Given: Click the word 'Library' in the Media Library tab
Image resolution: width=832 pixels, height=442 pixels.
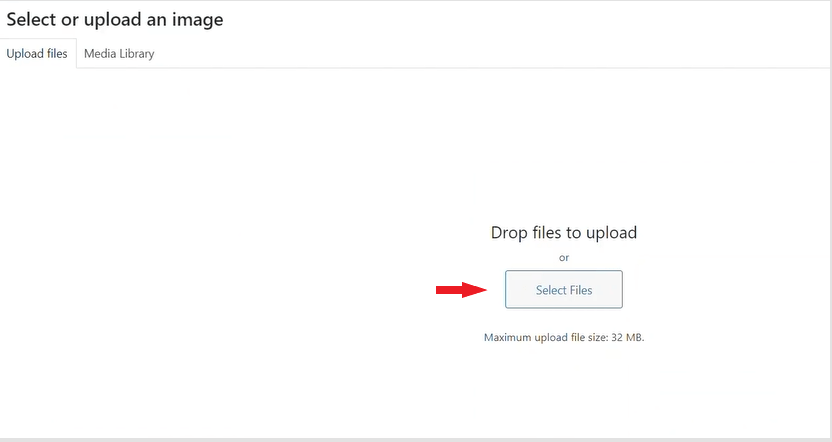Looking at the screenshot, I should click(137, 54).
